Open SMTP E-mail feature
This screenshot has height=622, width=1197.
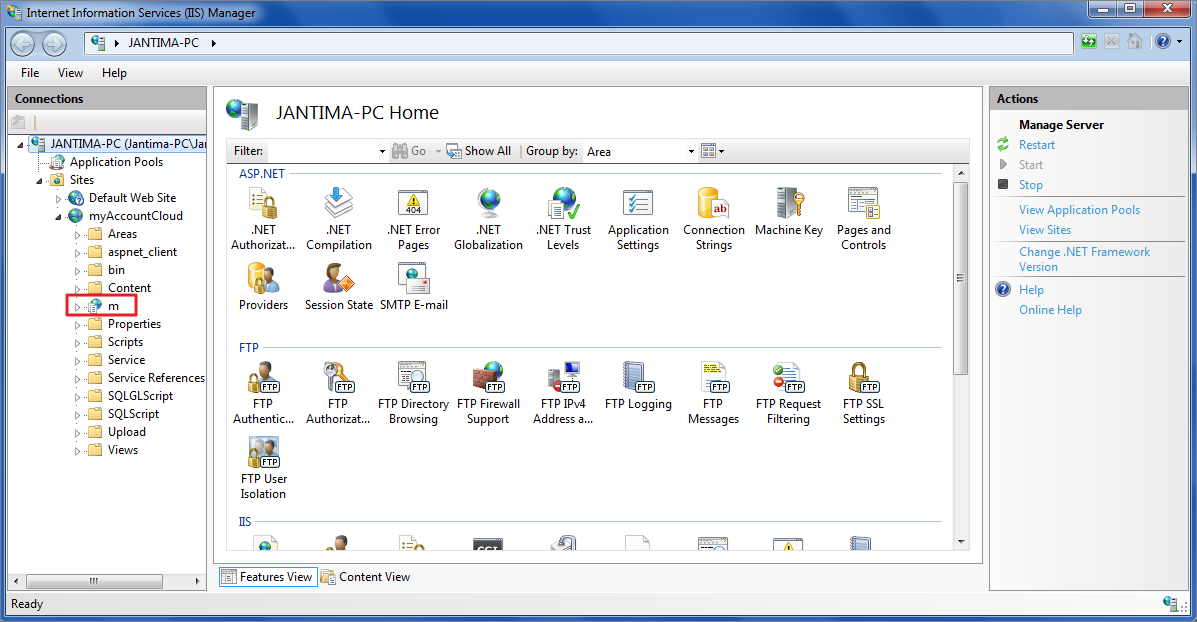414,287
